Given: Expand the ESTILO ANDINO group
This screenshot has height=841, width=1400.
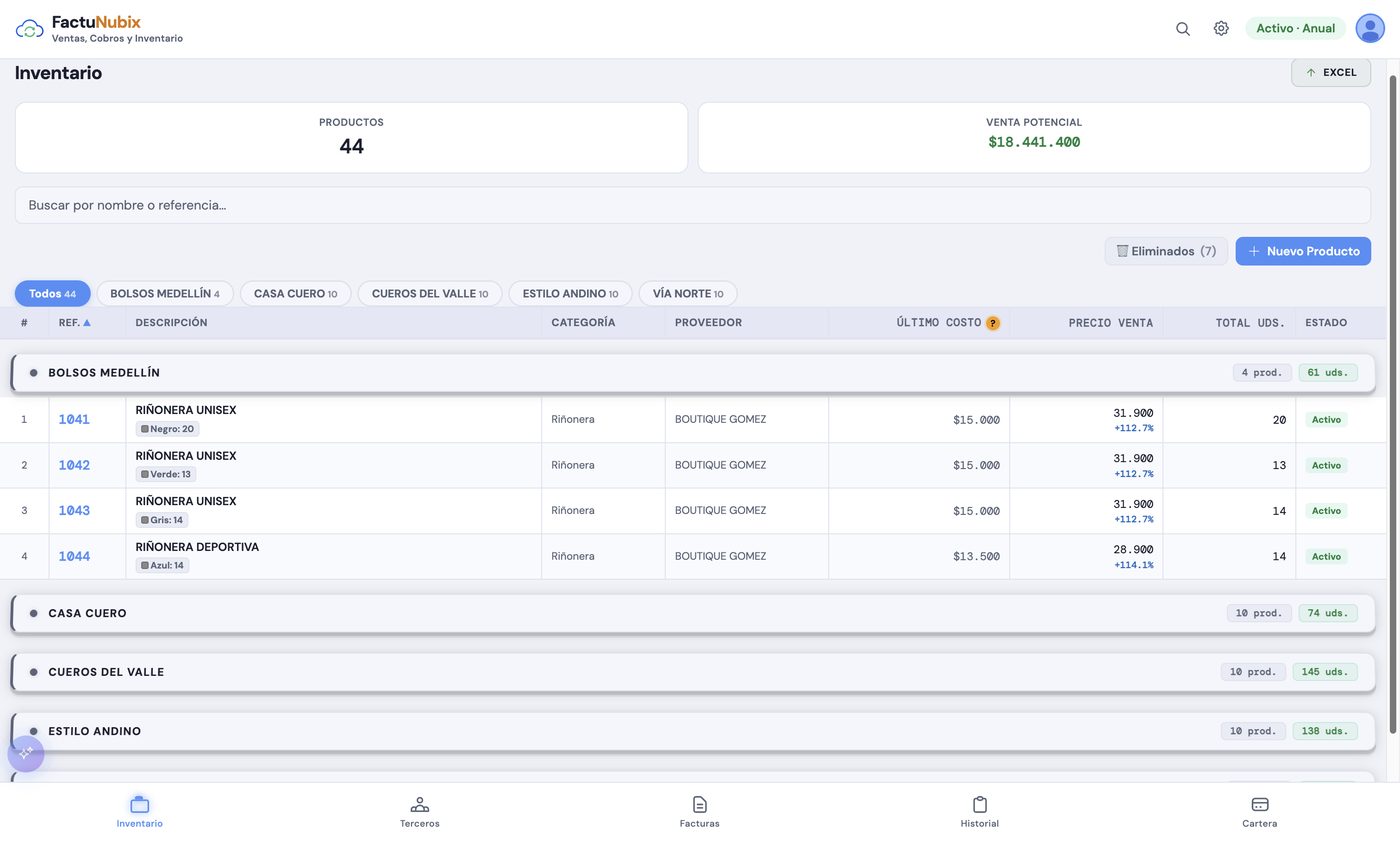Looking at the screenshot, I should pos(692,731).
